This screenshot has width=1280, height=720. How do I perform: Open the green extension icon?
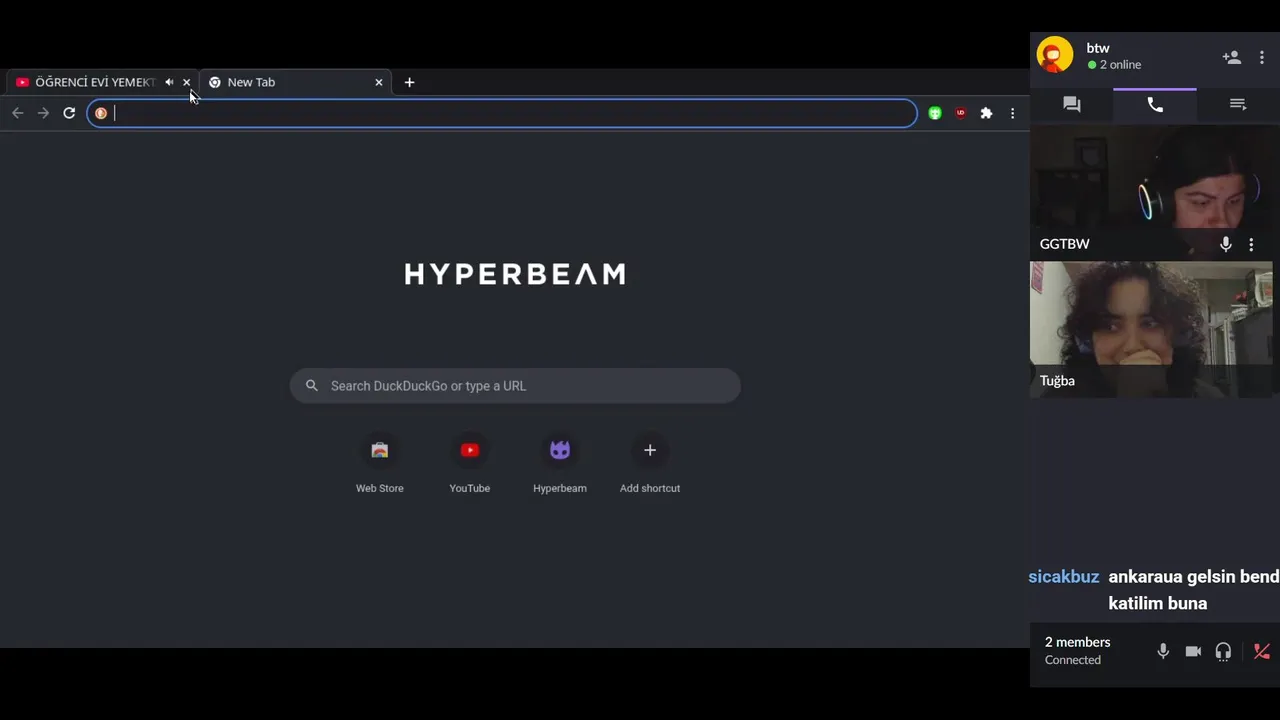click(x=935, y=113)
